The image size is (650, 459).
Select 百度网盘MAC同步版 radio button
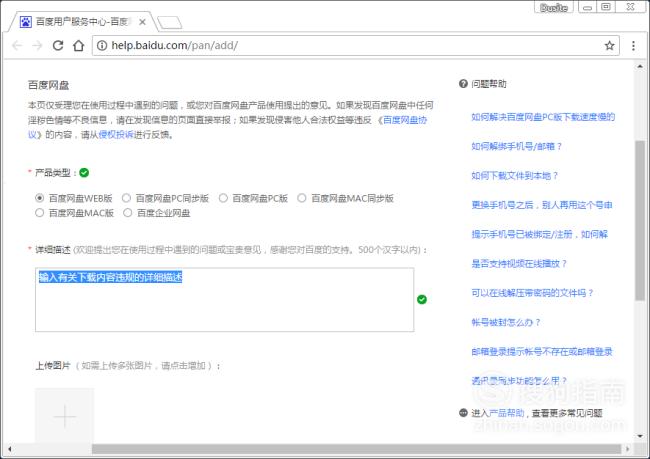click(x=302, y=198)
